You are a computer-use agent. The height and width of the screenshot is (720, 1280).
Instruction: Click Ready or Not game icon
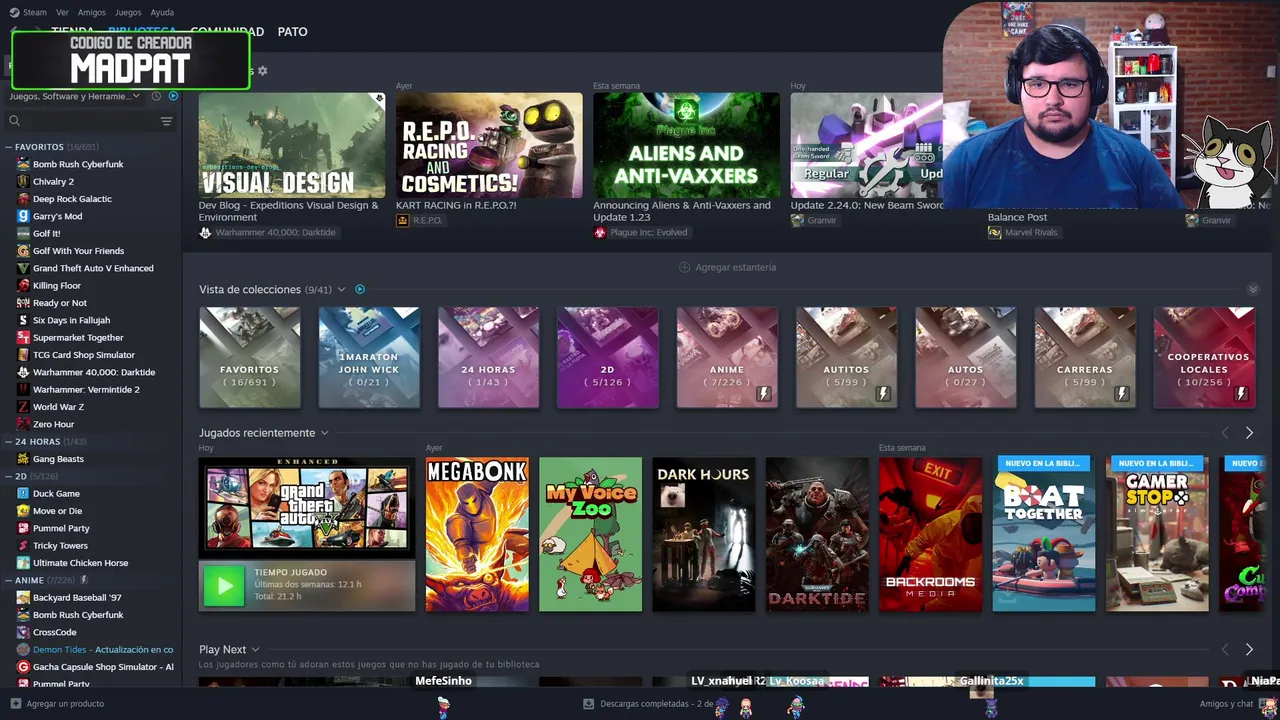[23, 303]
